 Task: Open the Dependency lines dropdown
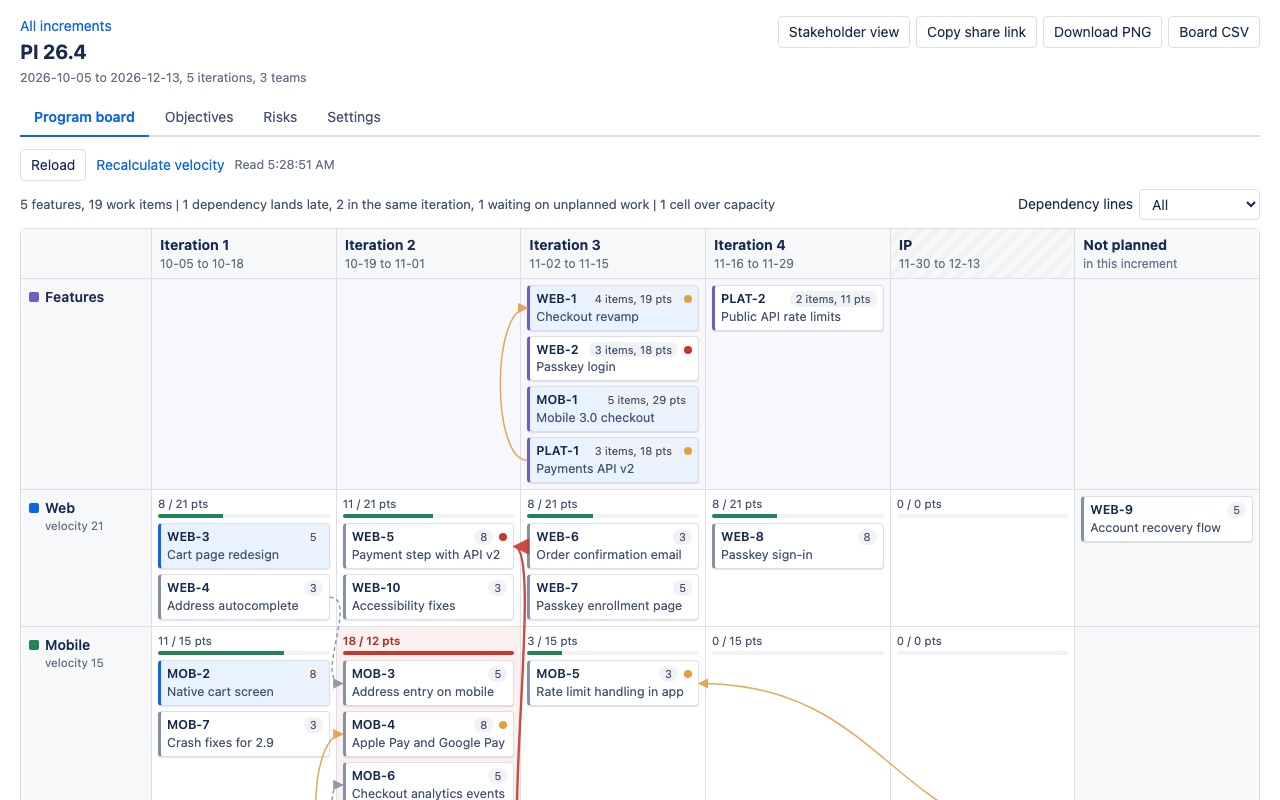pos(1199,204)
